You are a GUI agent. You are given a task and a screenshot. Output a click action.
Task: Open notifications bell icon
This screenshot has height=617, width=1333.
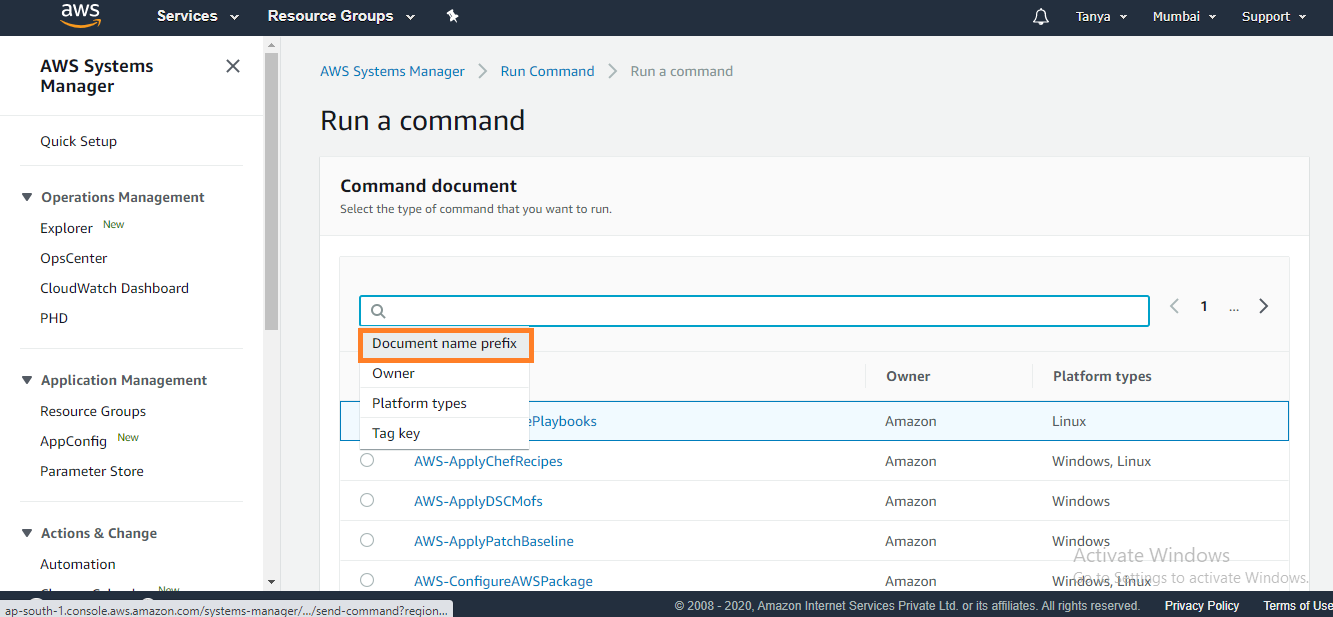(x=1041, y=16)
